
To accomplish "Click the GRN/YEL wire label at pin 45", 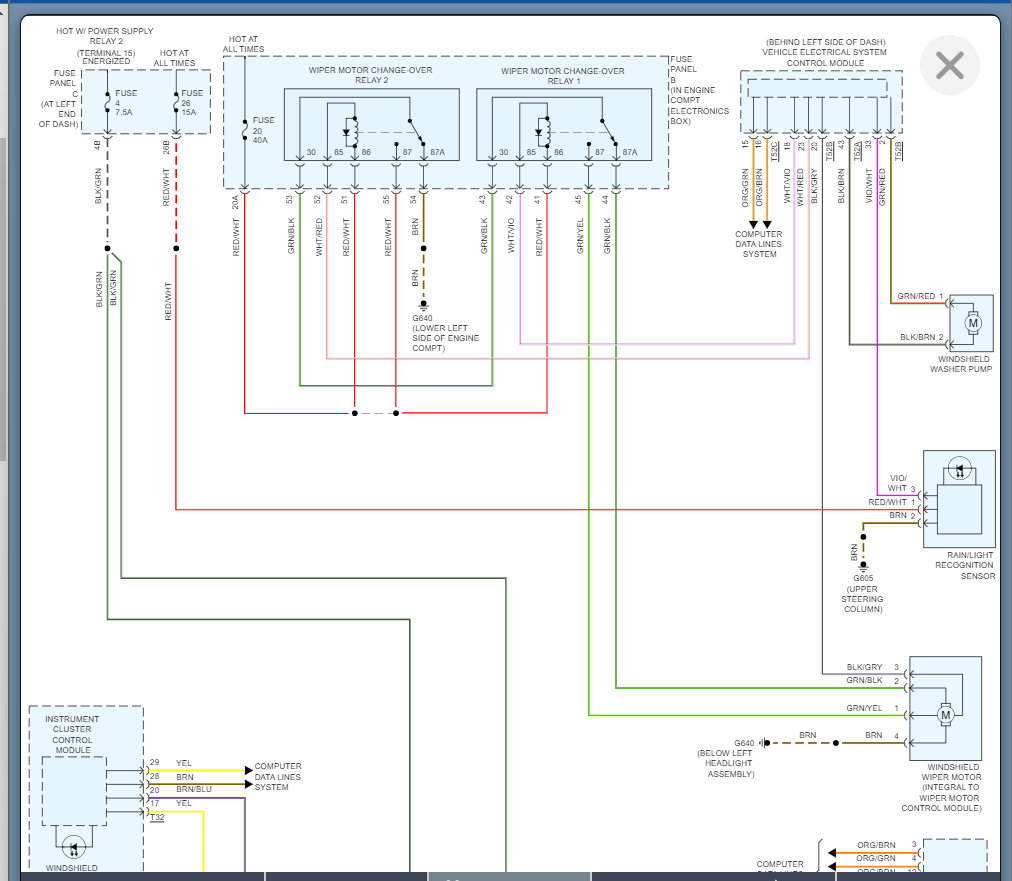I will (580, 235).
